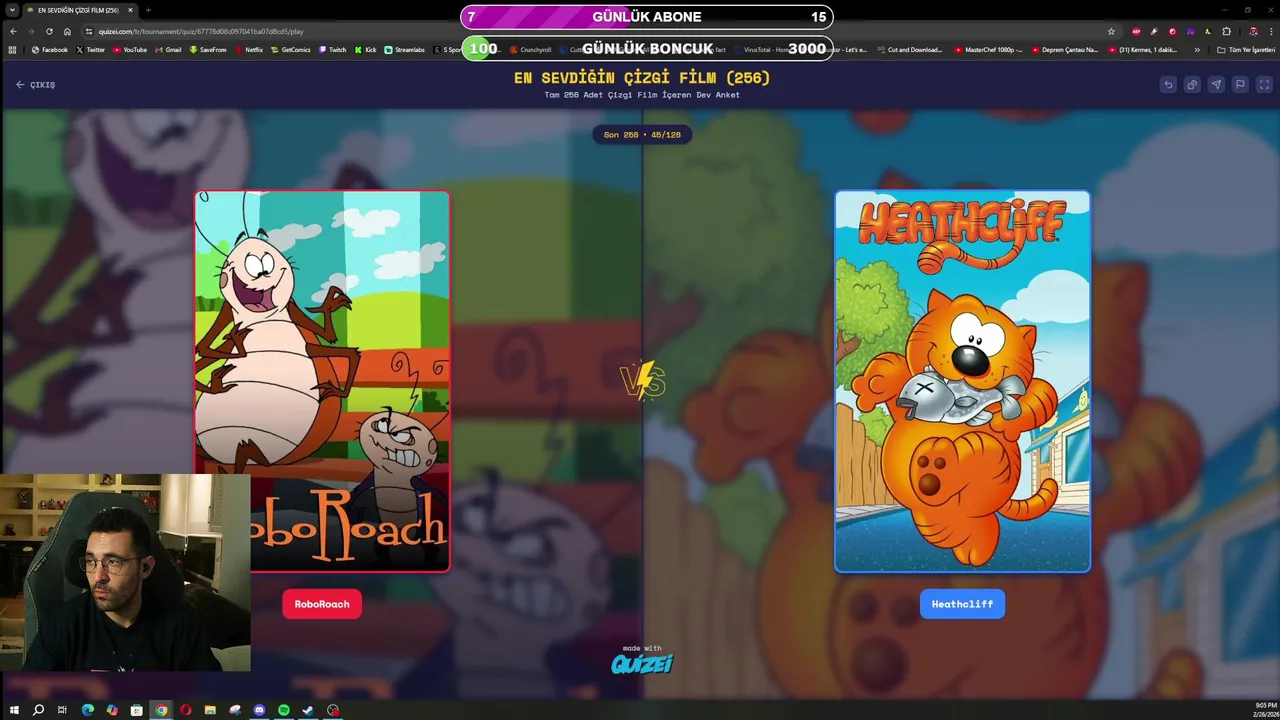Open the Kick bookmark

366,49
